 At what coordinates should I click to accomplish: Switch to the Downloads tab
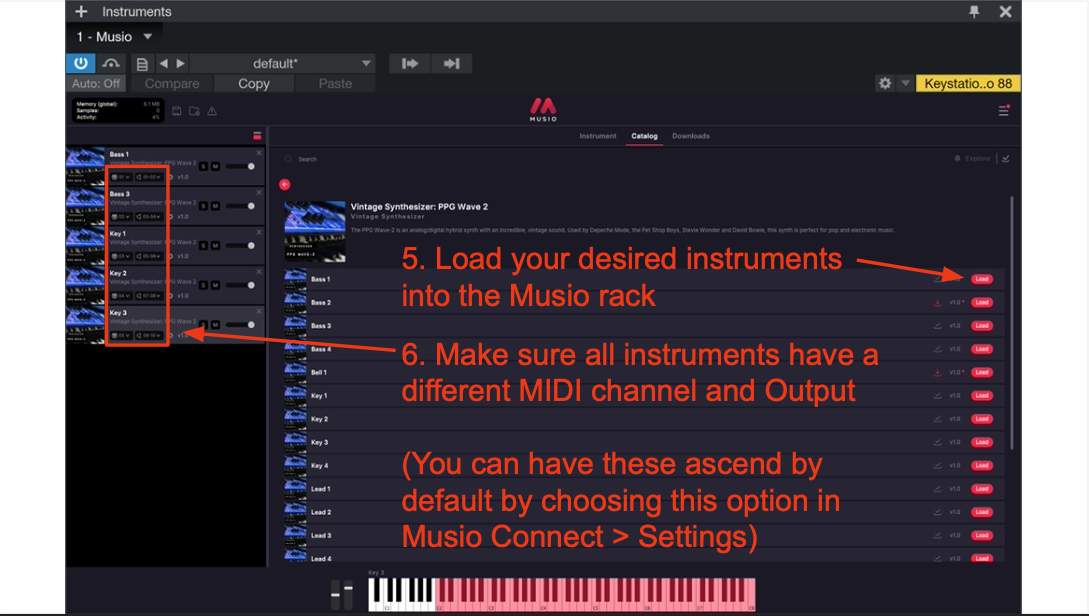tap(691, 136)
